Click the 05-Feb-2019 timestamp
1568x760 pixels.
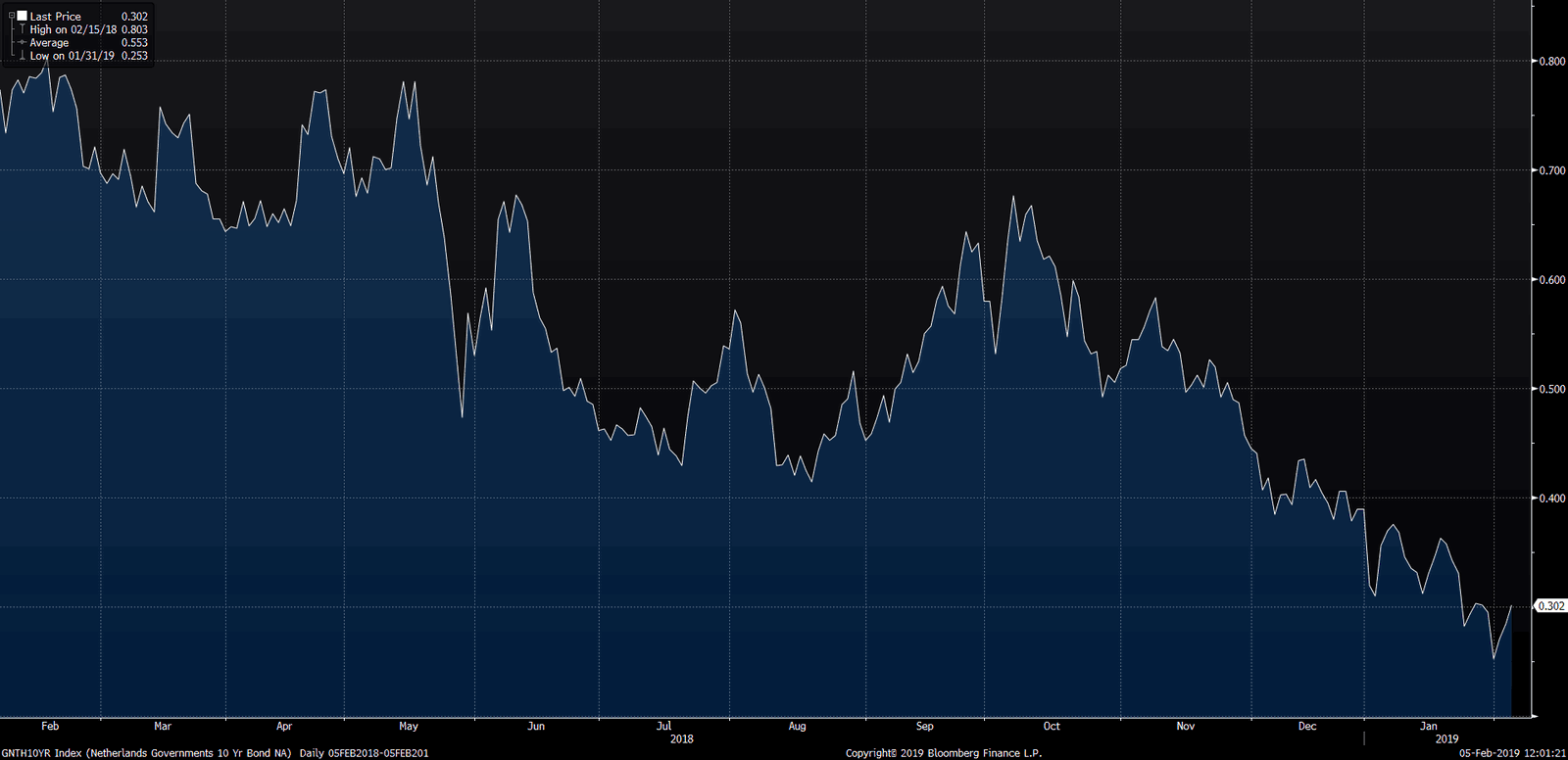coord(1512,753)
